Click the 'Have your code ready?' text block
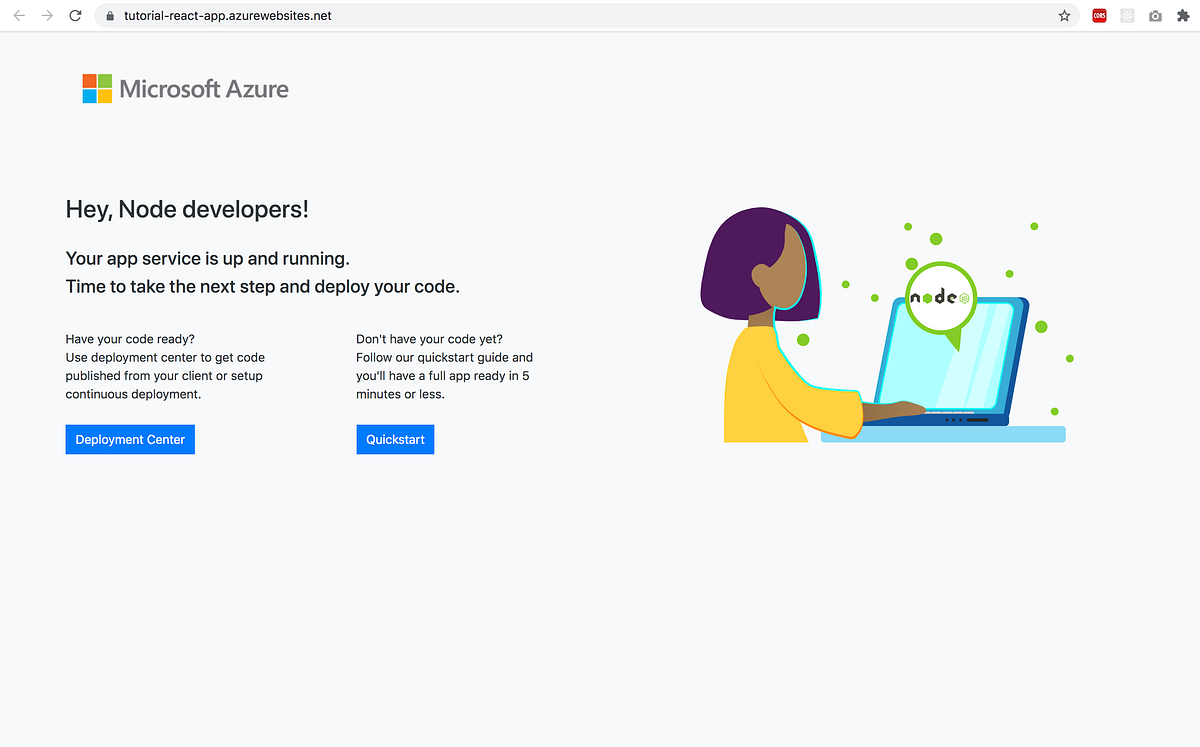1200x747 pixels. pos(165,366)
